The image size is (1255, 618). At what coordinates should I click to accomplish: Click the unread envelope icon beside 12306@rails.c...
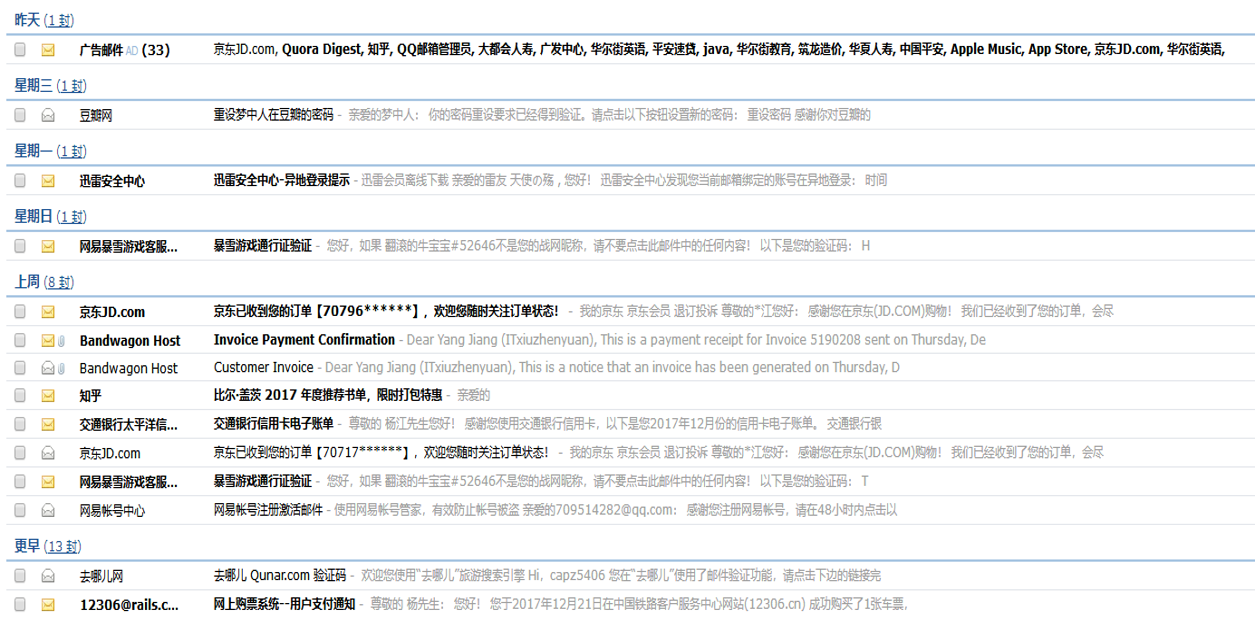point(48,604)
